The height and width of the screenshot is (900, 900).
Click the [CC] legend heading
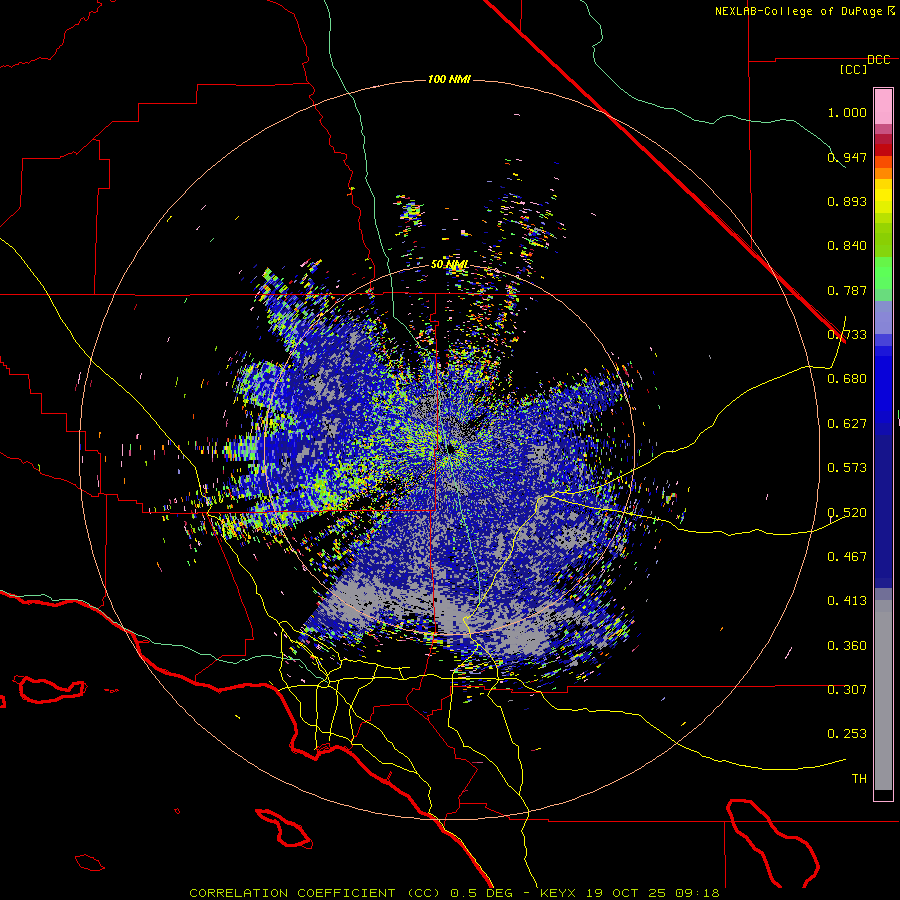click(x=853, y=69)
